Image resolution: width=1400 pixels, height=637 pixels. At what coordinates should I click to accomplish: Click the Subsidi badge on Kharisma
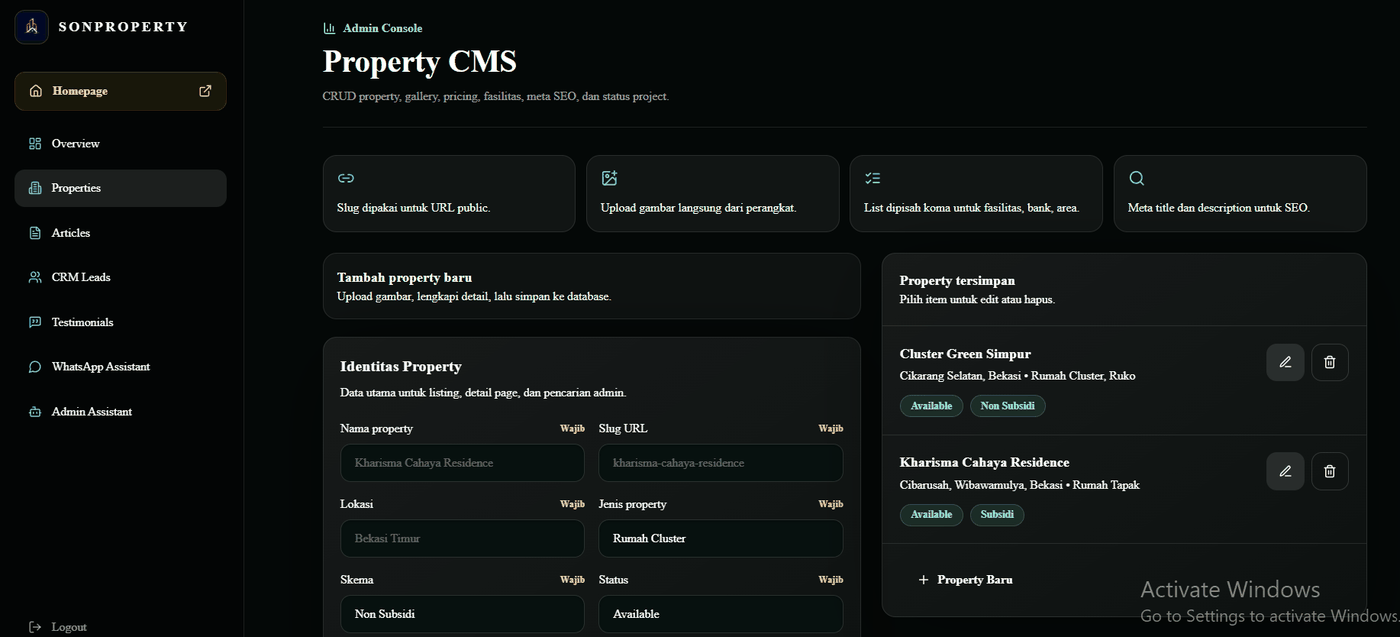997,515
